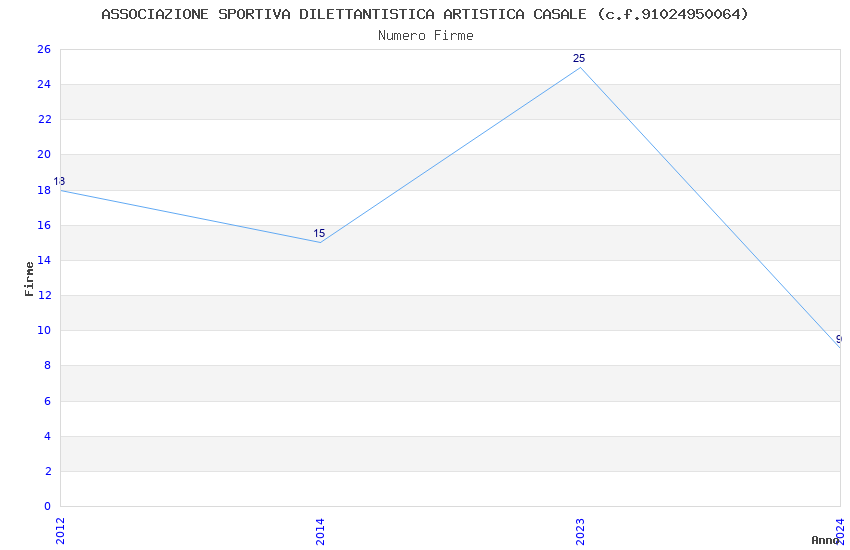This screenshot has width=850, height=550.
Task: Click the 18 data label at 2012
Action: click(x=59, y=182)
